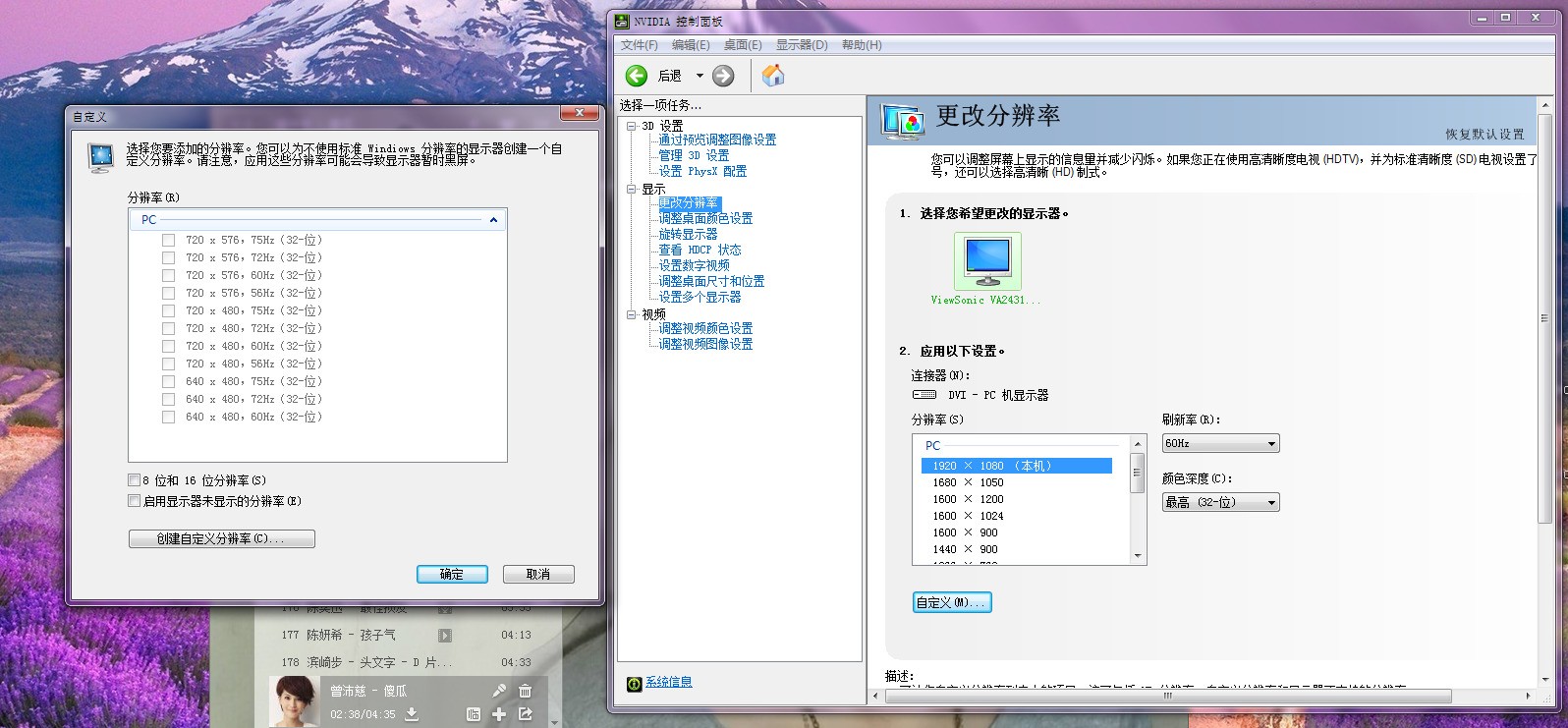This screenshot has width=1568, height=728.
Task: Open 设置多个显示器 in the tree
Action: pyautogui.click(x=700, y=298)
